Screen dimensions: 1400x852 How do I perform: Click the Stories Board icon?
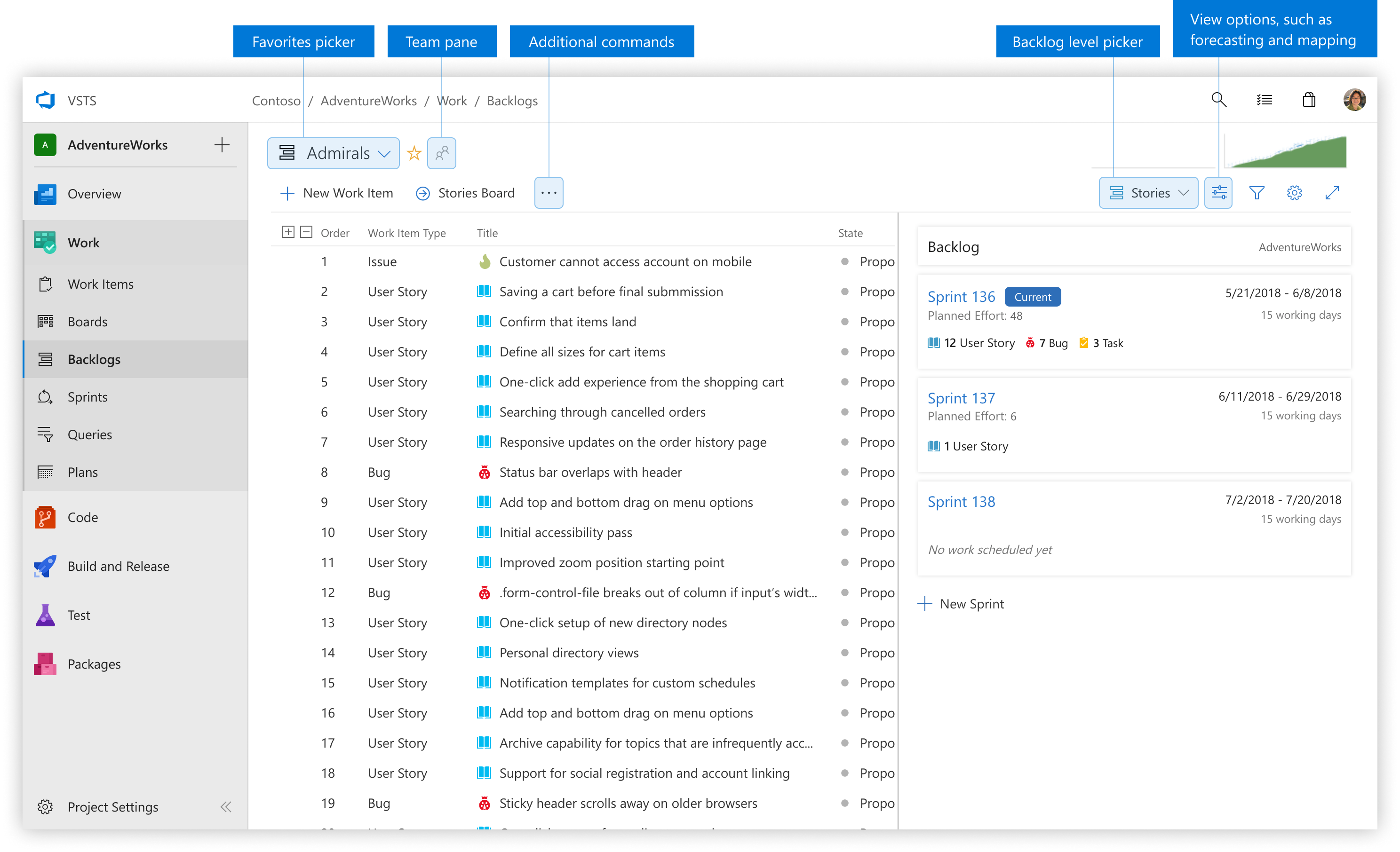click(x=421, y=193)
